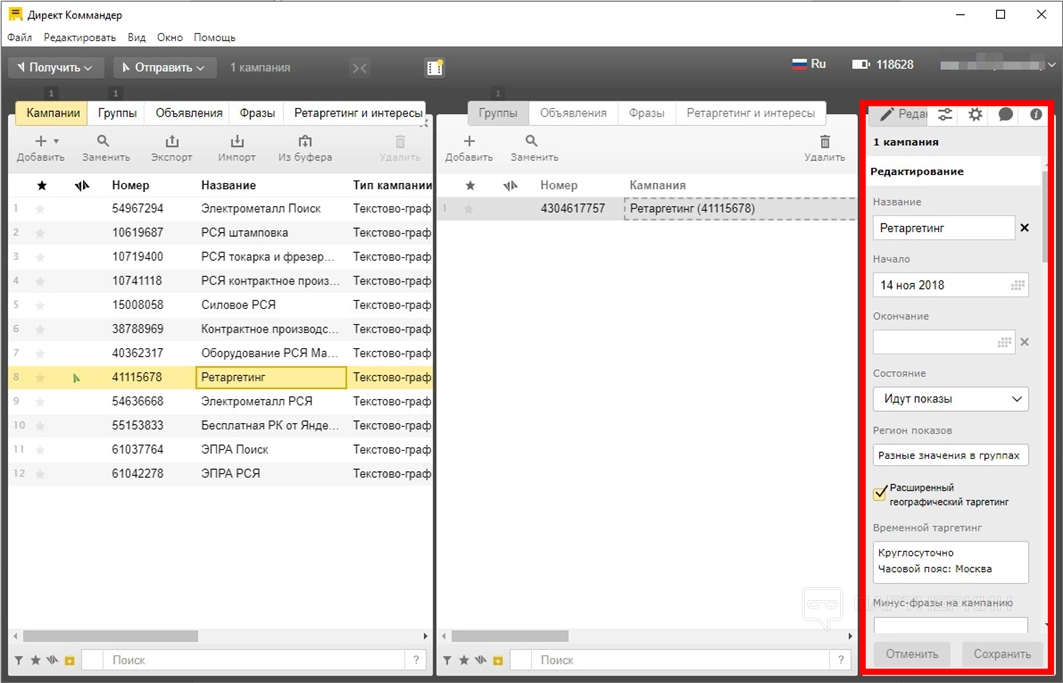Screen dimensions: 1063x683
Task: Open the 'Состояние' dropdown showing 'Идут показы'
Action: click(950, 399)
